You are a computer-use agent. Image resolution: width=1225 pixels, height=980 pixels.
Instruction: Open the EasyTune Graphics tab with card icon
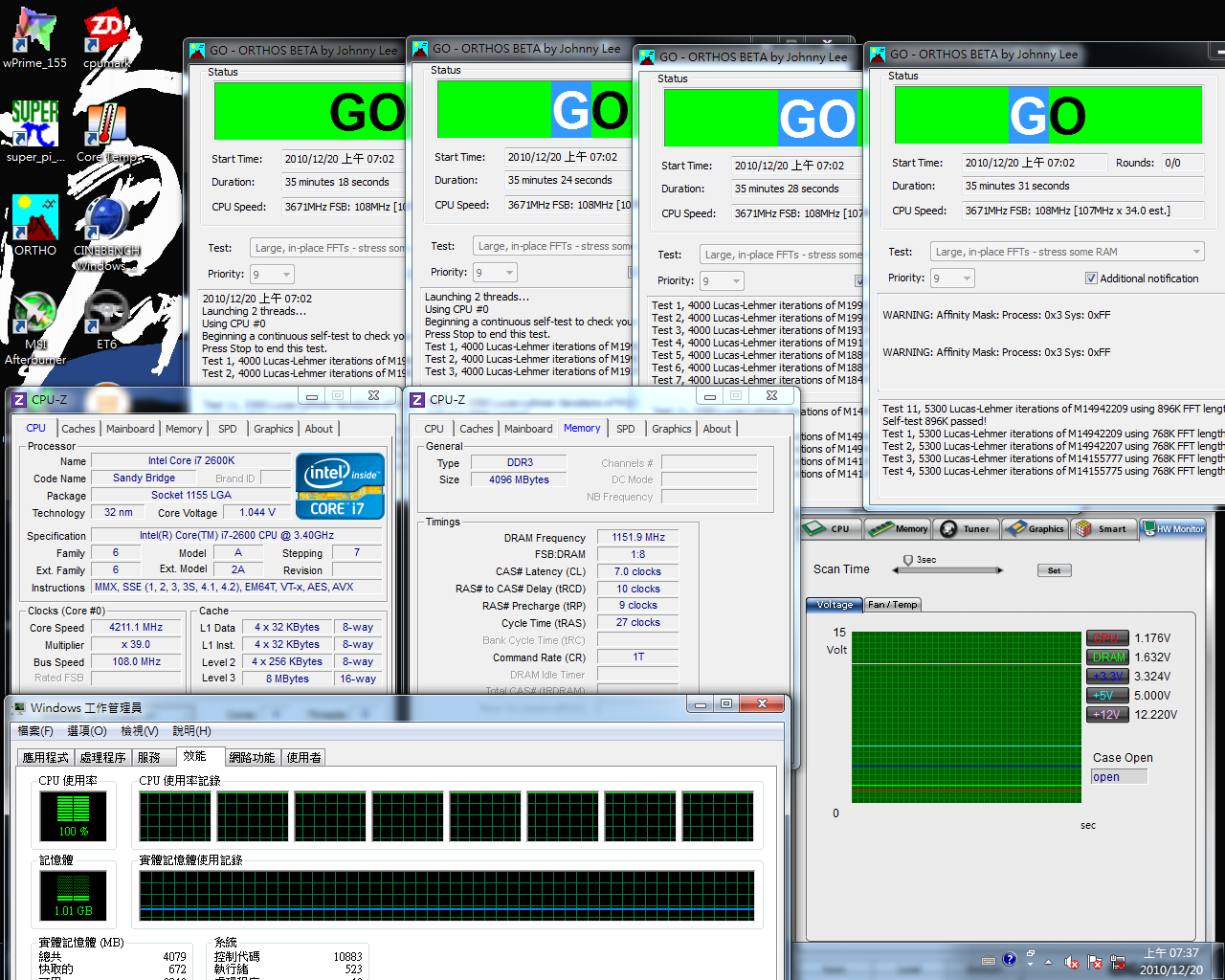pos(1035,528)
